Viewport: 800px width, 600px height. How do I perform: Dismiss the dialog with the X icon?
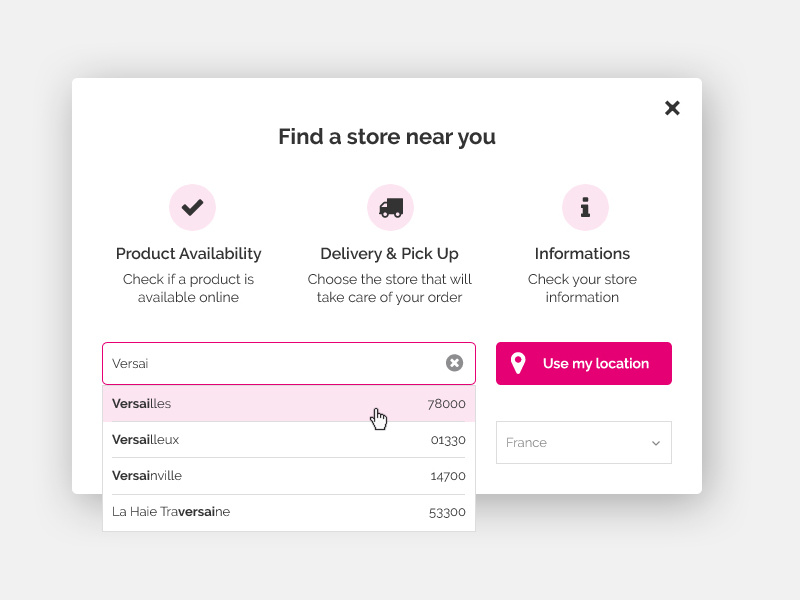(671, 107)
